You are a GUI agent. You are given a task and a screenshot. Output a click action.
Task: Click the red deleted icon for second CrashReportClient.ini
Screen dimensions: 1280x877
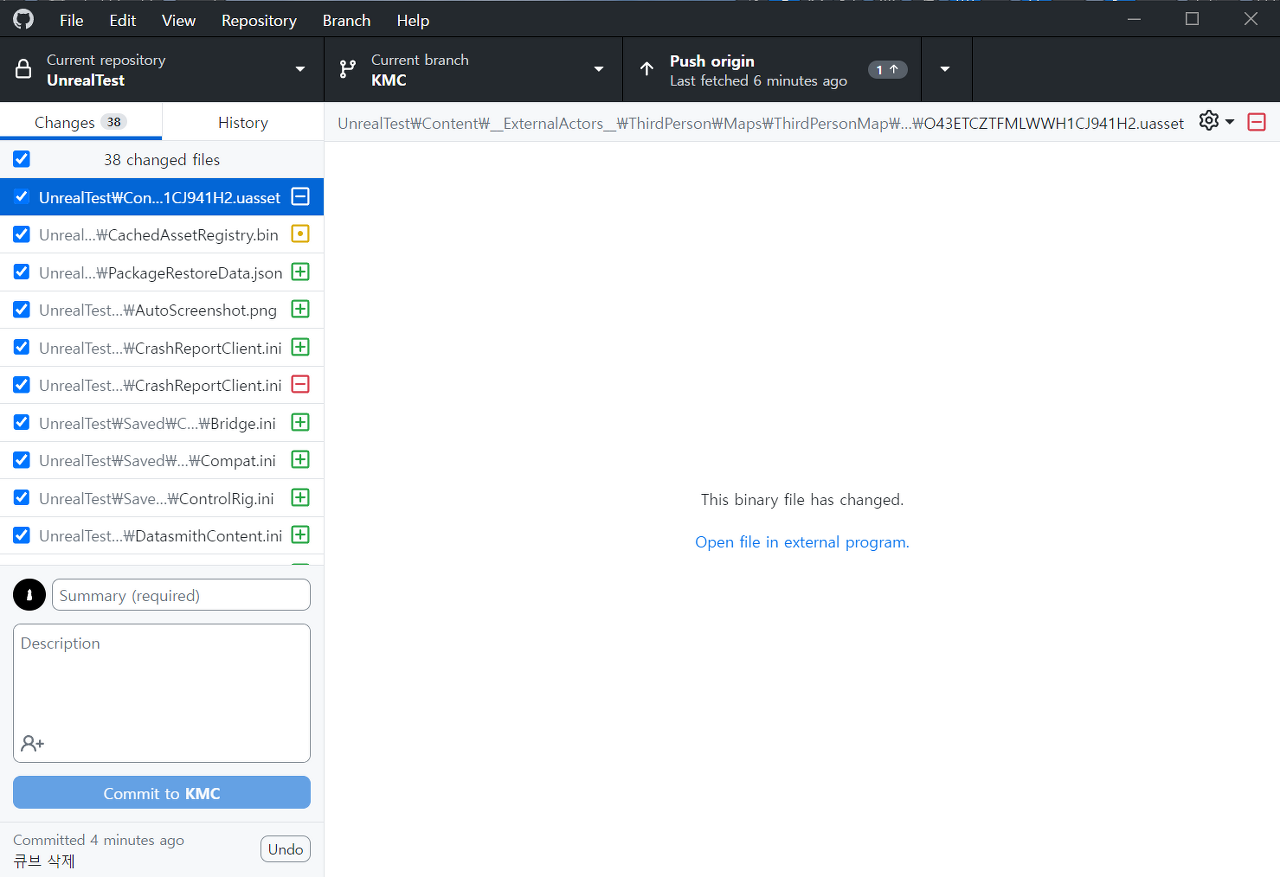(300, 384)
